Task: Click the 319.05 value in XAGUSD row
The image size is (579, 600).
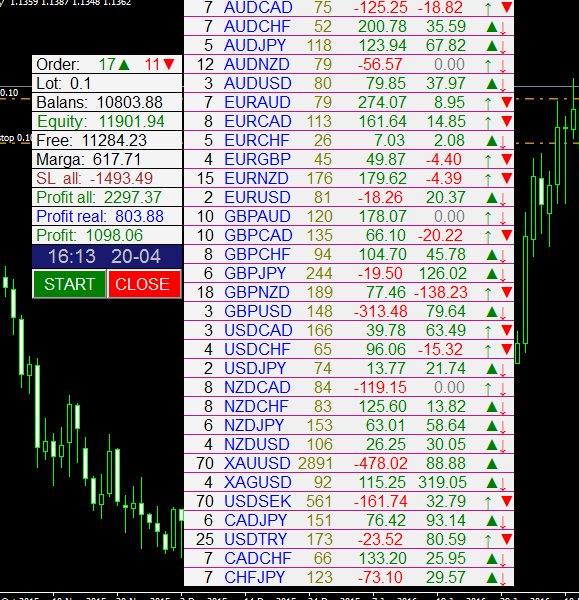Action: pos(442,482)
